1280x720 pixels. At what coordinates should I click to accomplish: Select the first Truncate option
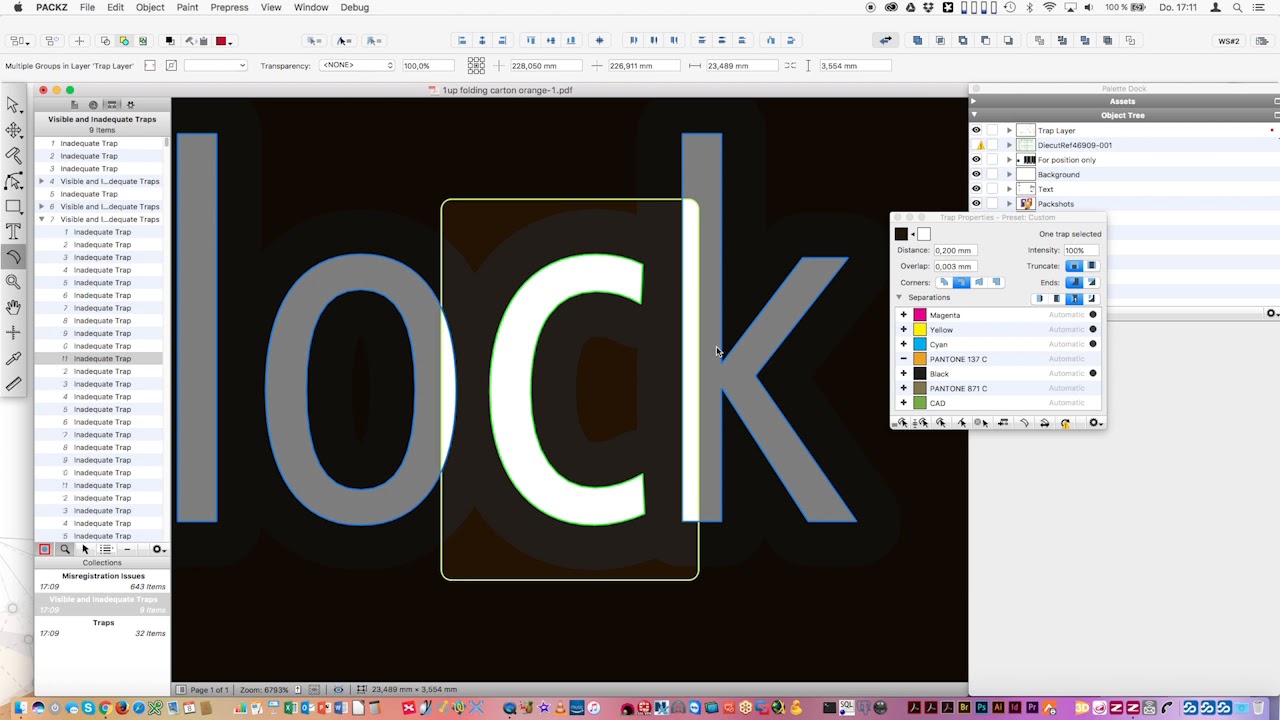(x=1073, y=266)
